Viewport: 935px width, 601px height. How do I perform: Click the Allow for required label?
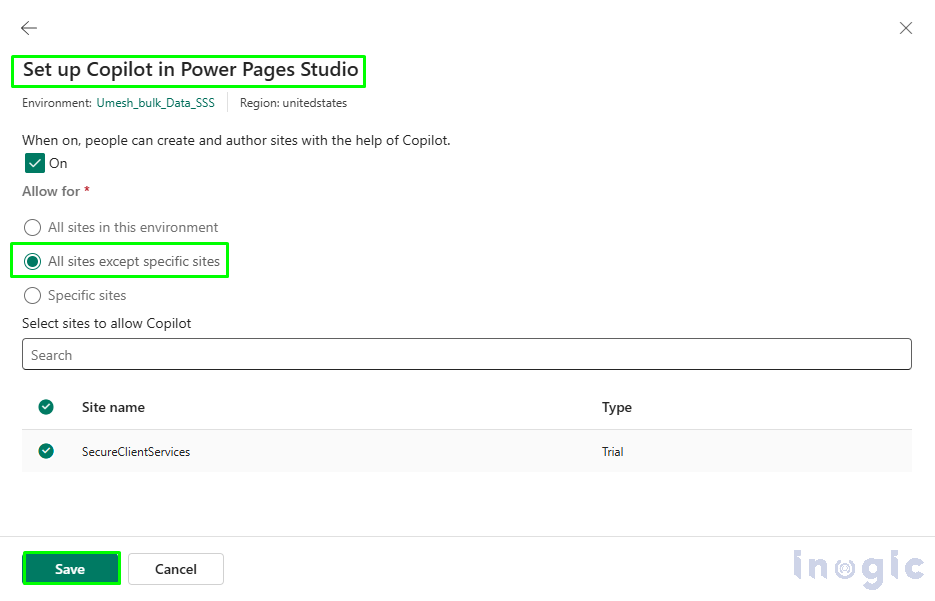[x=55, y=191]
